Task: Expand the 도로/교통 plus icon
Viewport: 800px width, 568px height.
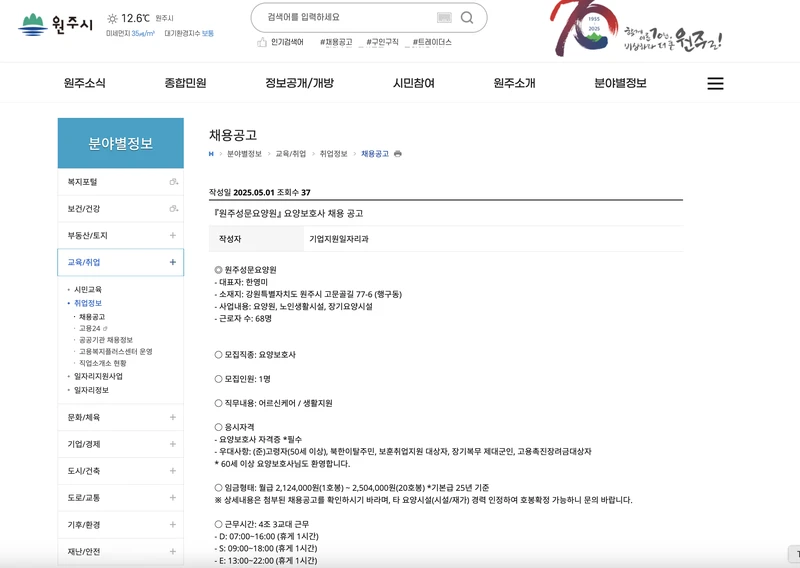Action: [173, 498]
